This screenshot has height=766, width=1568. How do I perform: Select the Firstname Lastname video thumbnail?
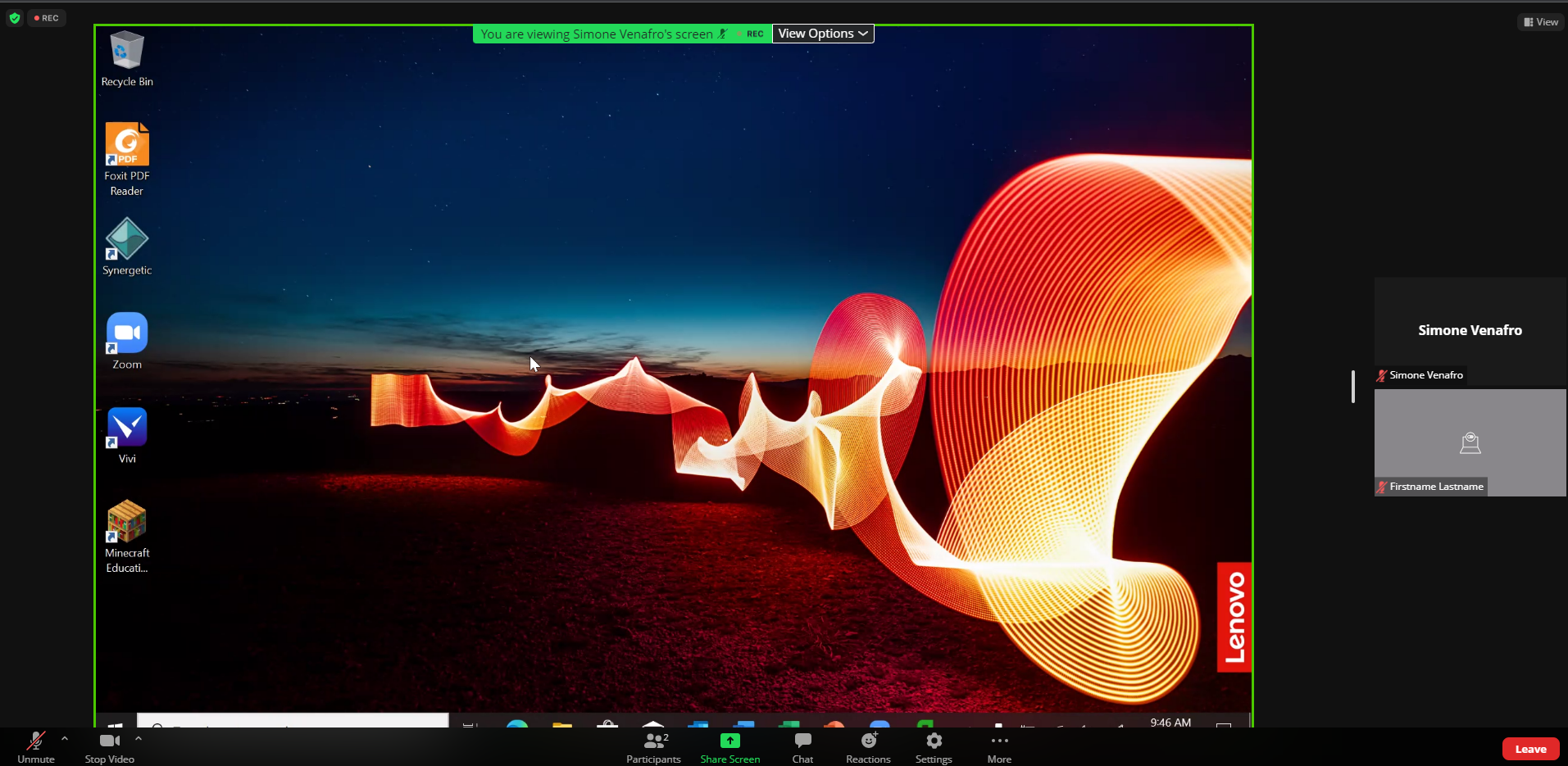pos(1470,442)
